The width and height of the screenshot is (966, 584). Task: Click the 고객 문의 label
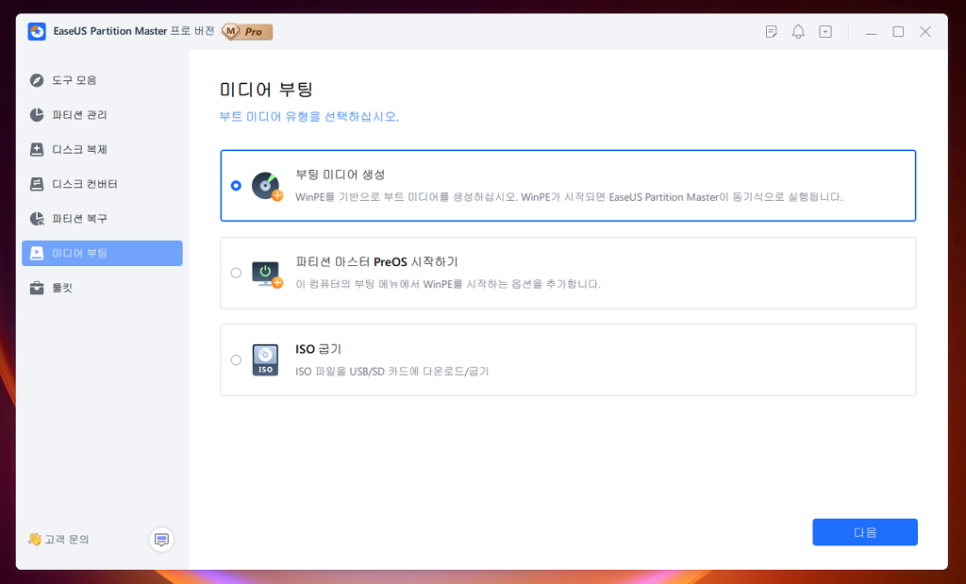67,540
